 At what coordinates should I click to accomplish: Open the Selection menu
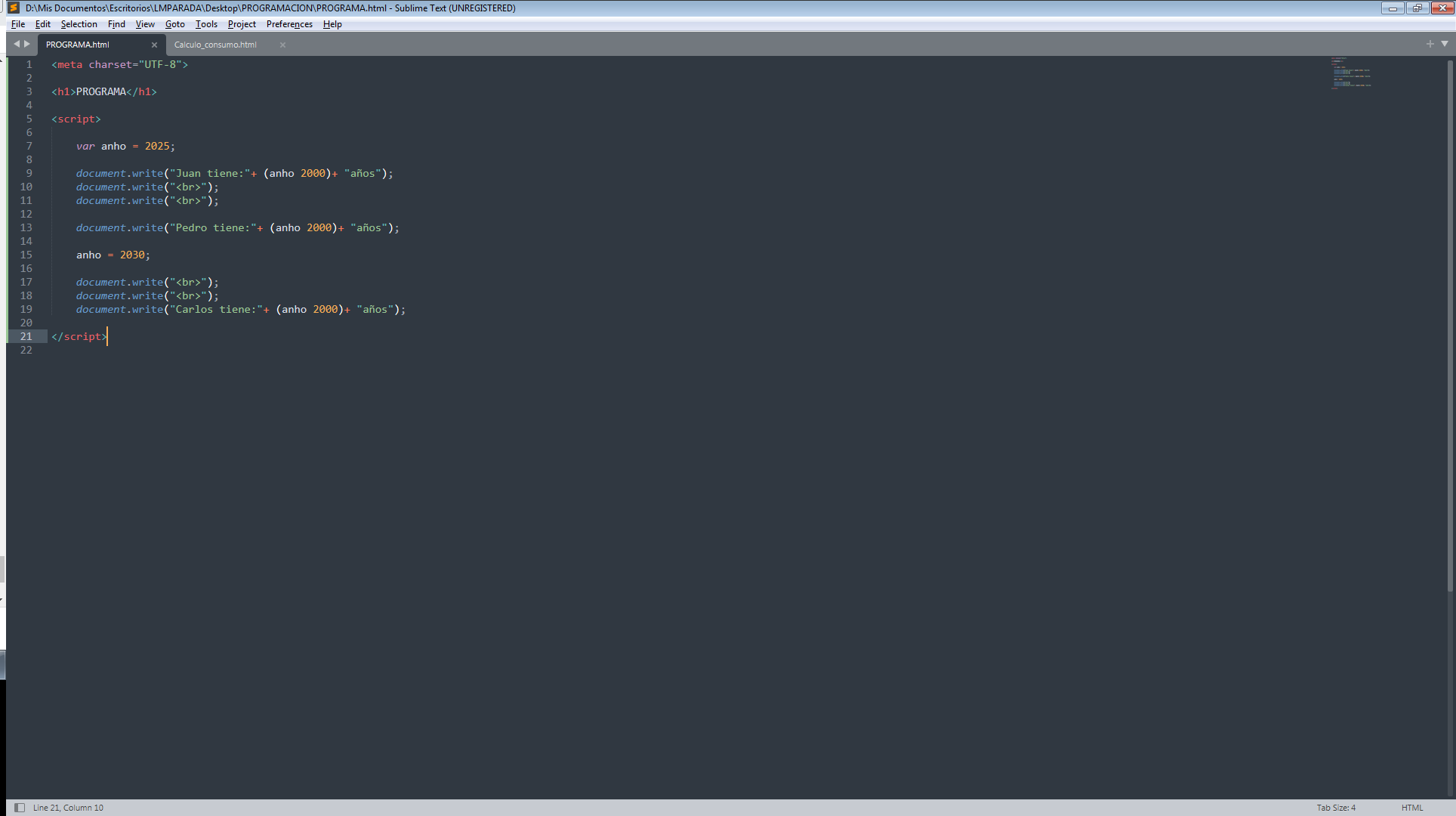79,24
